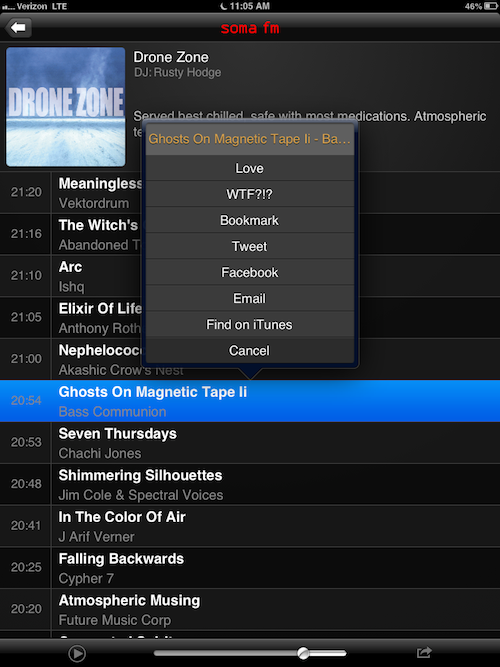Choose Find on iTunes
This screenshot has height=667, width=500.
tap(250, 325)
